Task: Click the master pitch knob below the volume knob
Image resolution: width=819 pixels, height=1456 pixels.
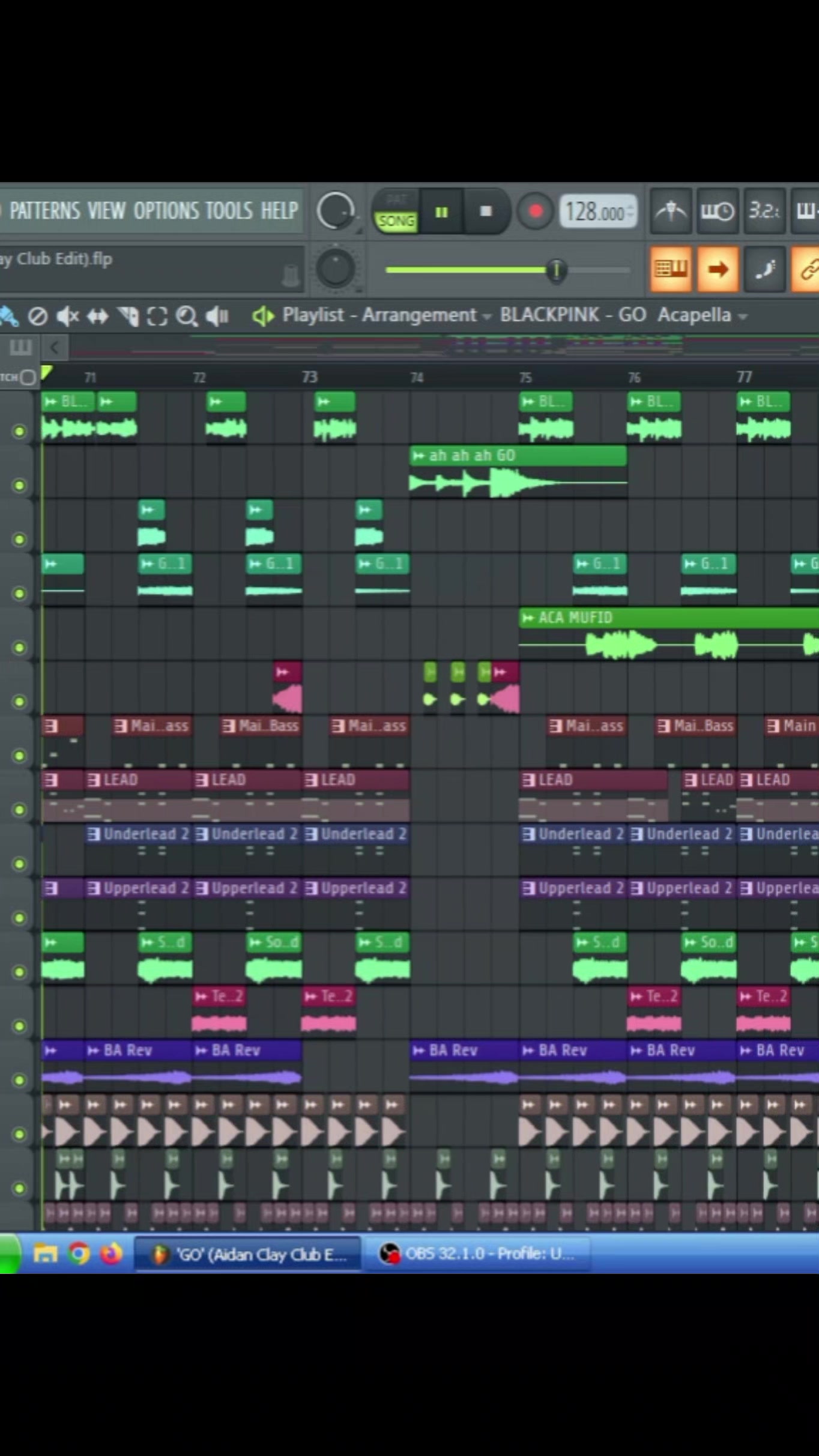Action: 335,268
